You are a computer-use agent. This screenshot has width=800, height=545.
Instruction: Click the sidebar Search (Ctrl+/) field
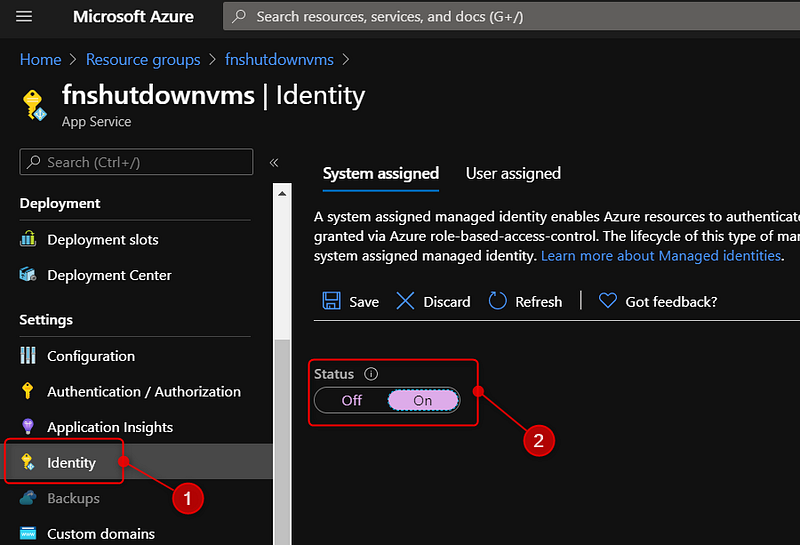point(136,162)
